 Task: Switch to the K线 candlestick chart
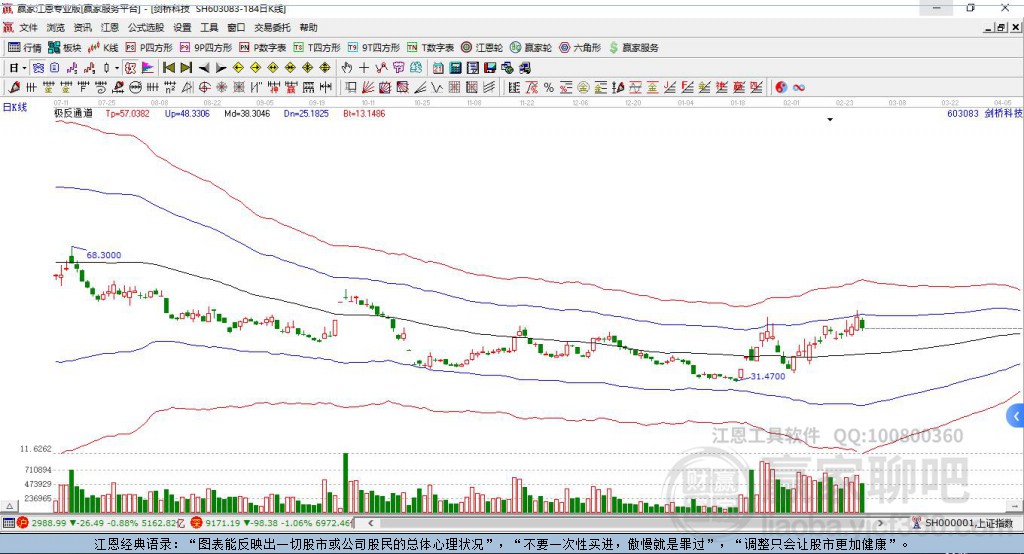(103, 48)
